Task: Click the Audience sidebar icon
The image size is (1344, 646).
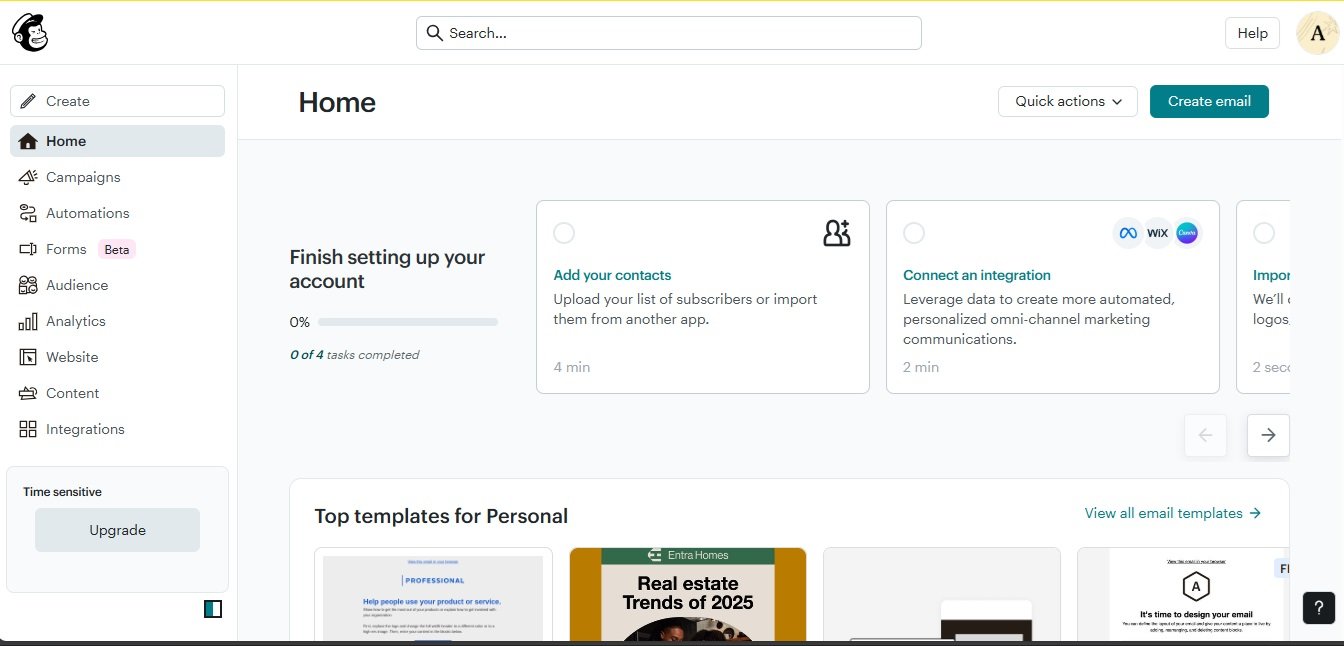Action: pyautogui.click(x=28, y=285)
